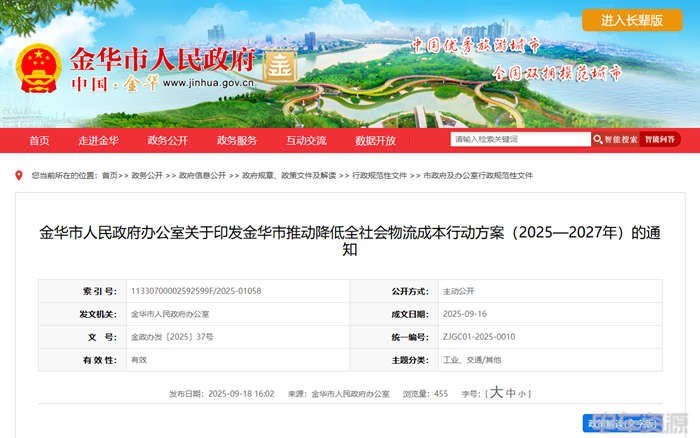Set font size to 小
Viewport: 700px width, 438px height.
(x=523, y=394)
